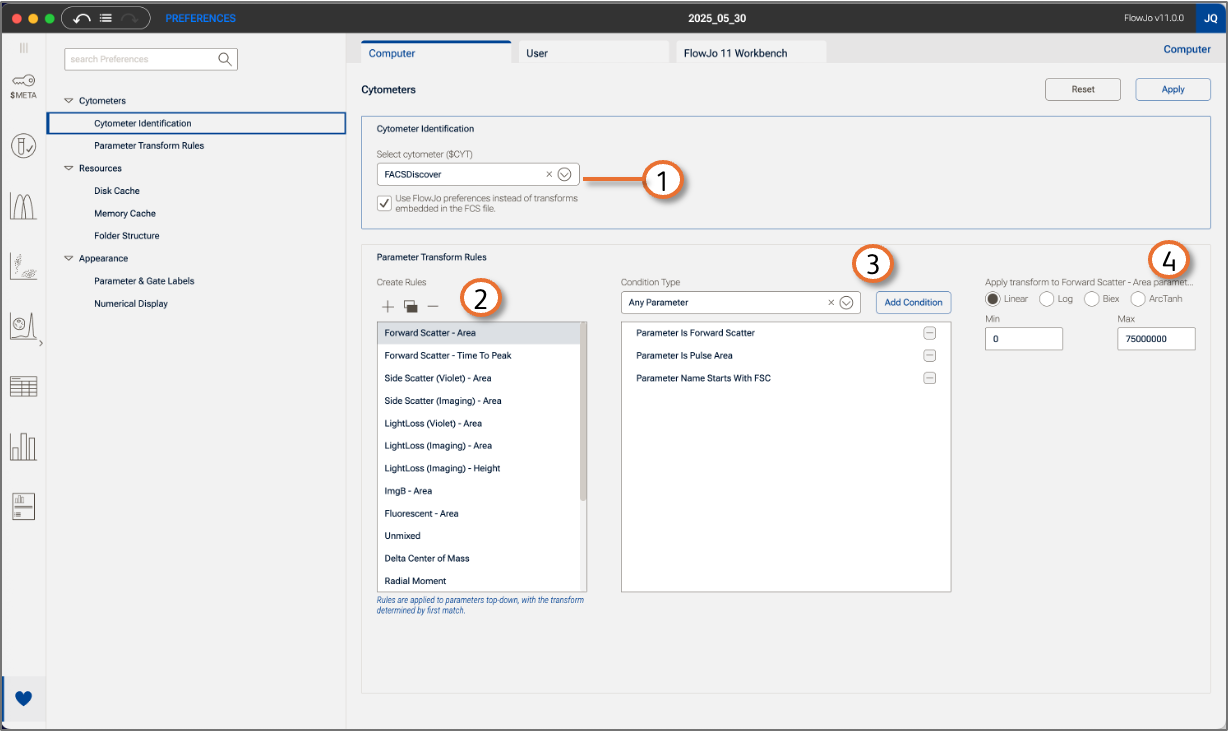Expand the Condition Type dropdown
1228x732 pixels.
[x=845, y=302]
